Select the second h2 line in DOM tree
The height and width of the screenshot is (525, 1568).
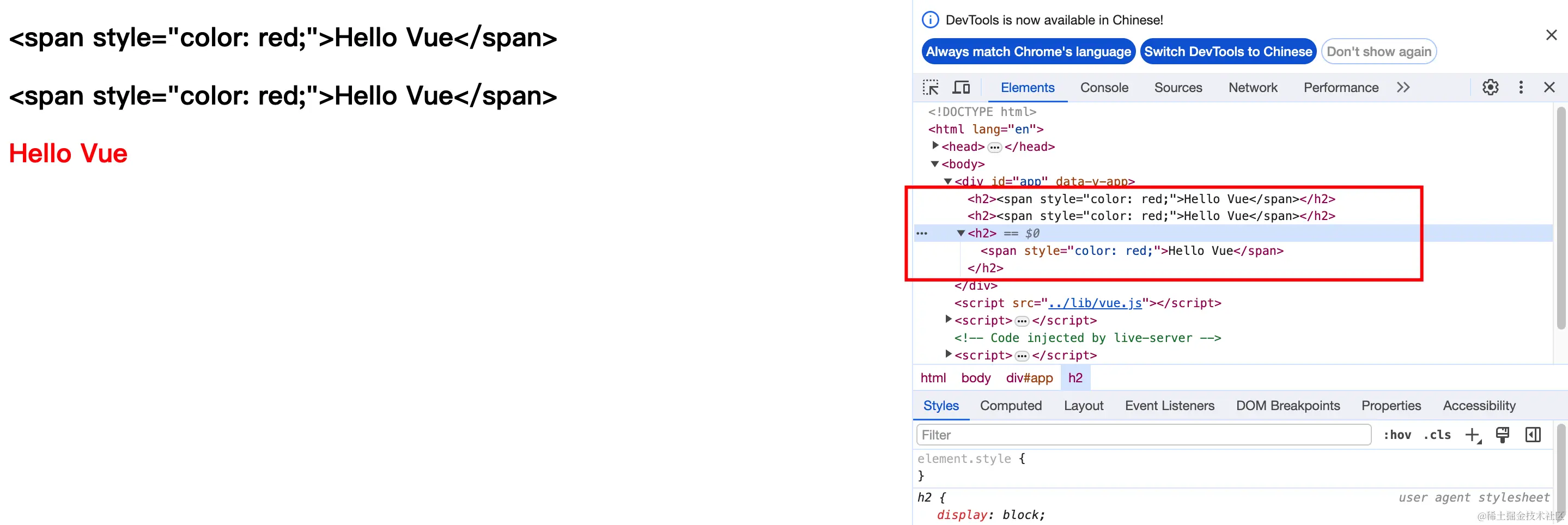[1151, 216]
